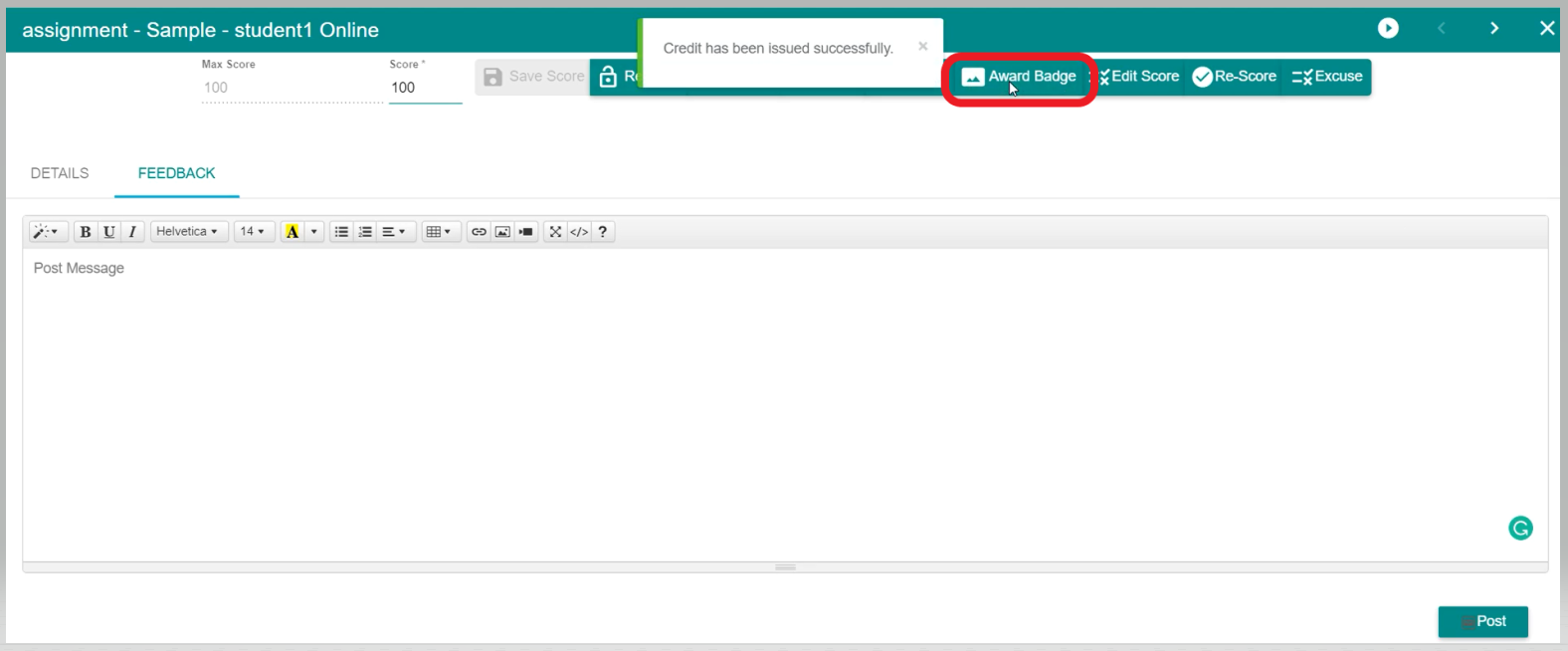
Task: Switch to the DETAILS tab
Action: [60, 173]
